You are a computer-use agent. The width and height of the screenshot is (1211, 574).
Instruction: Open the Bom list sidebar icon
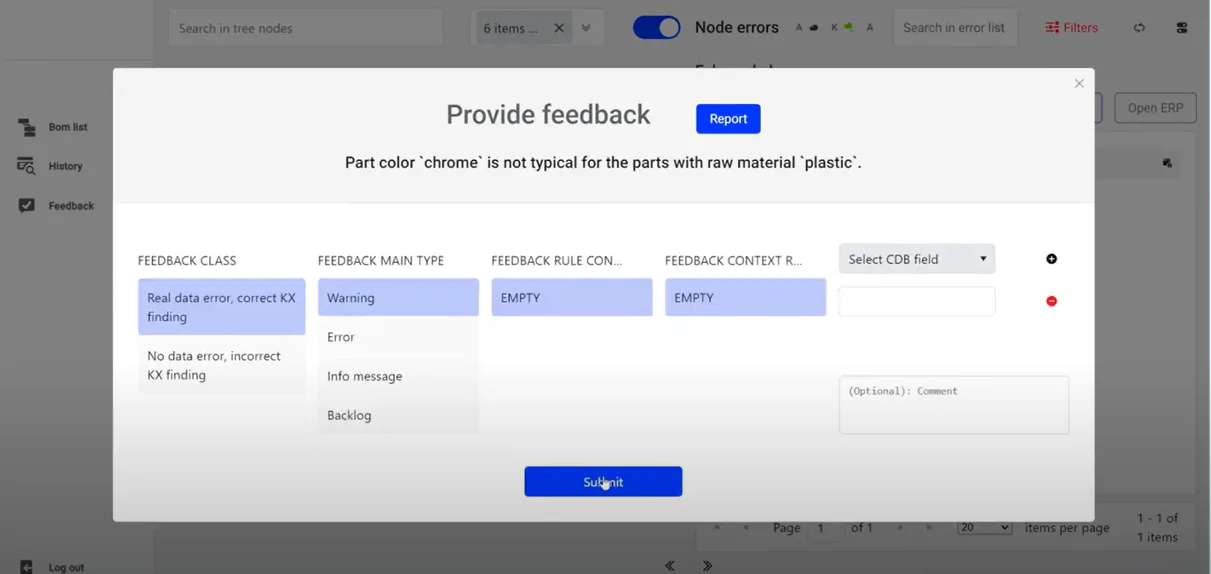[x=26, y=127]
